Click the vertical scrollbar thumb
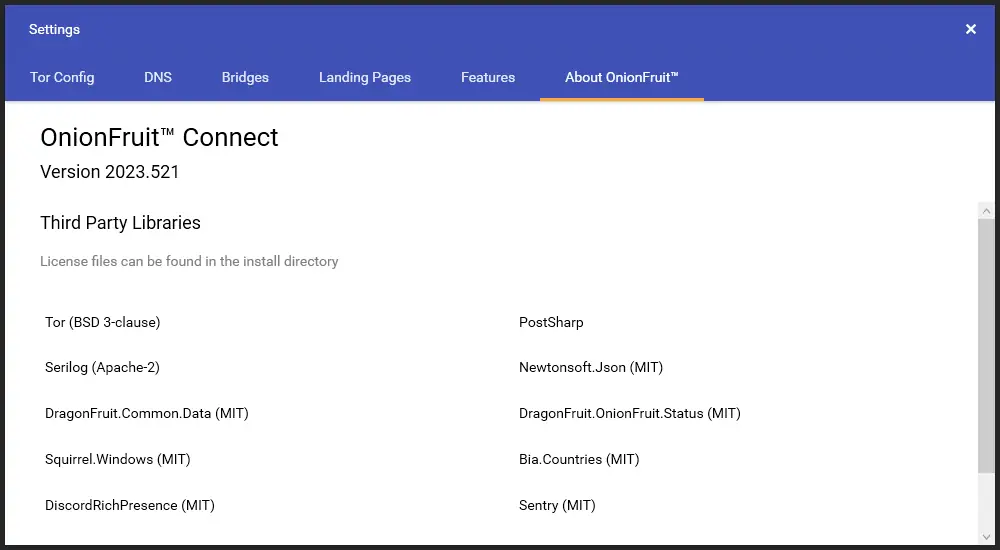 [987, 345]
